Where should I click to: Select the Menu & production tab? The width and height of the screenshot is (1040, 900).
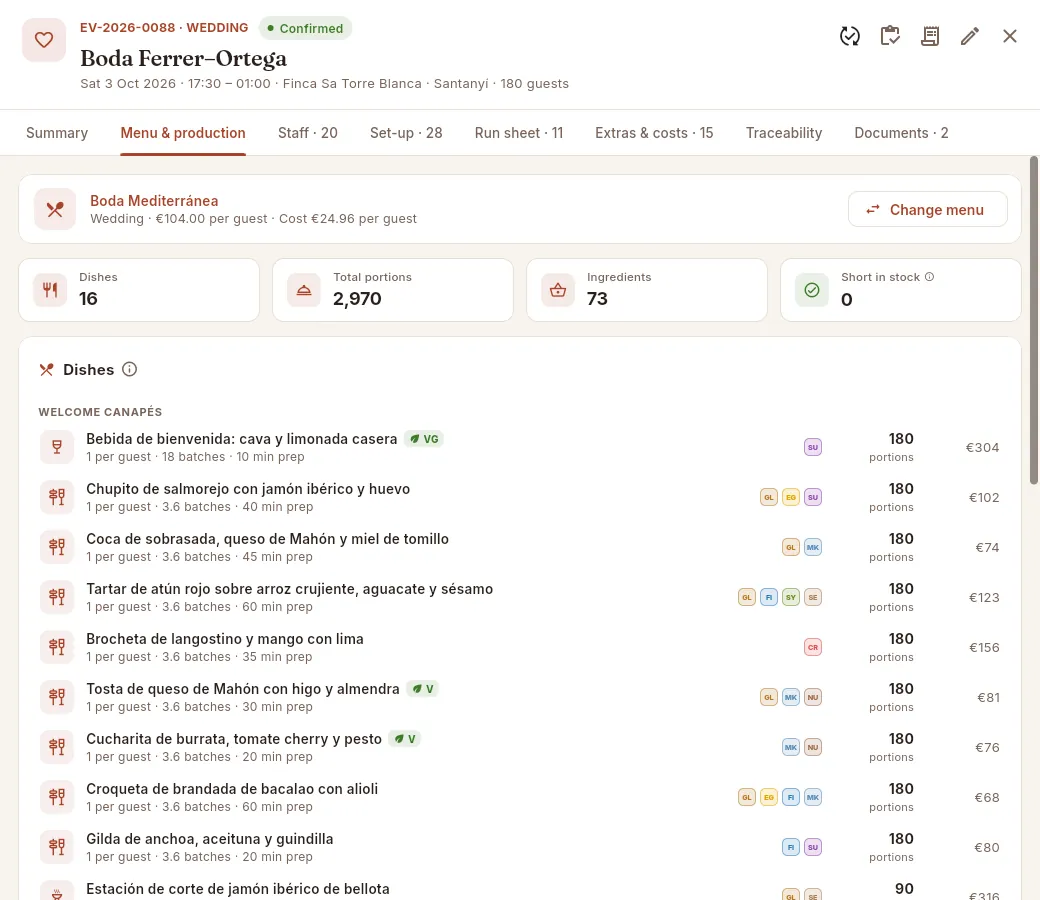183,133
